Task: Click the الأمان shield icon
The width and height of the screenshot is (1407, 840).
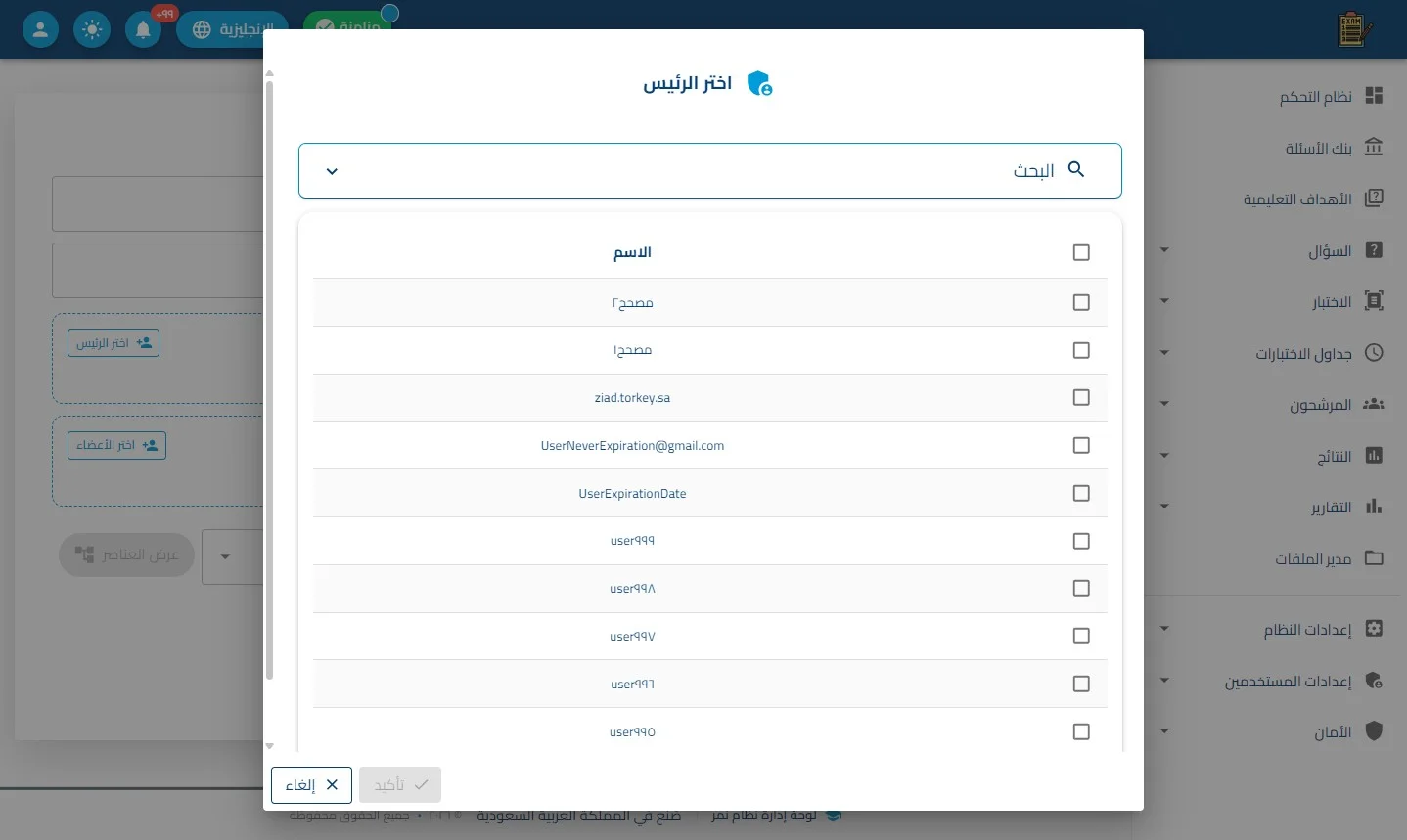Action: [x=1374, y=730]
